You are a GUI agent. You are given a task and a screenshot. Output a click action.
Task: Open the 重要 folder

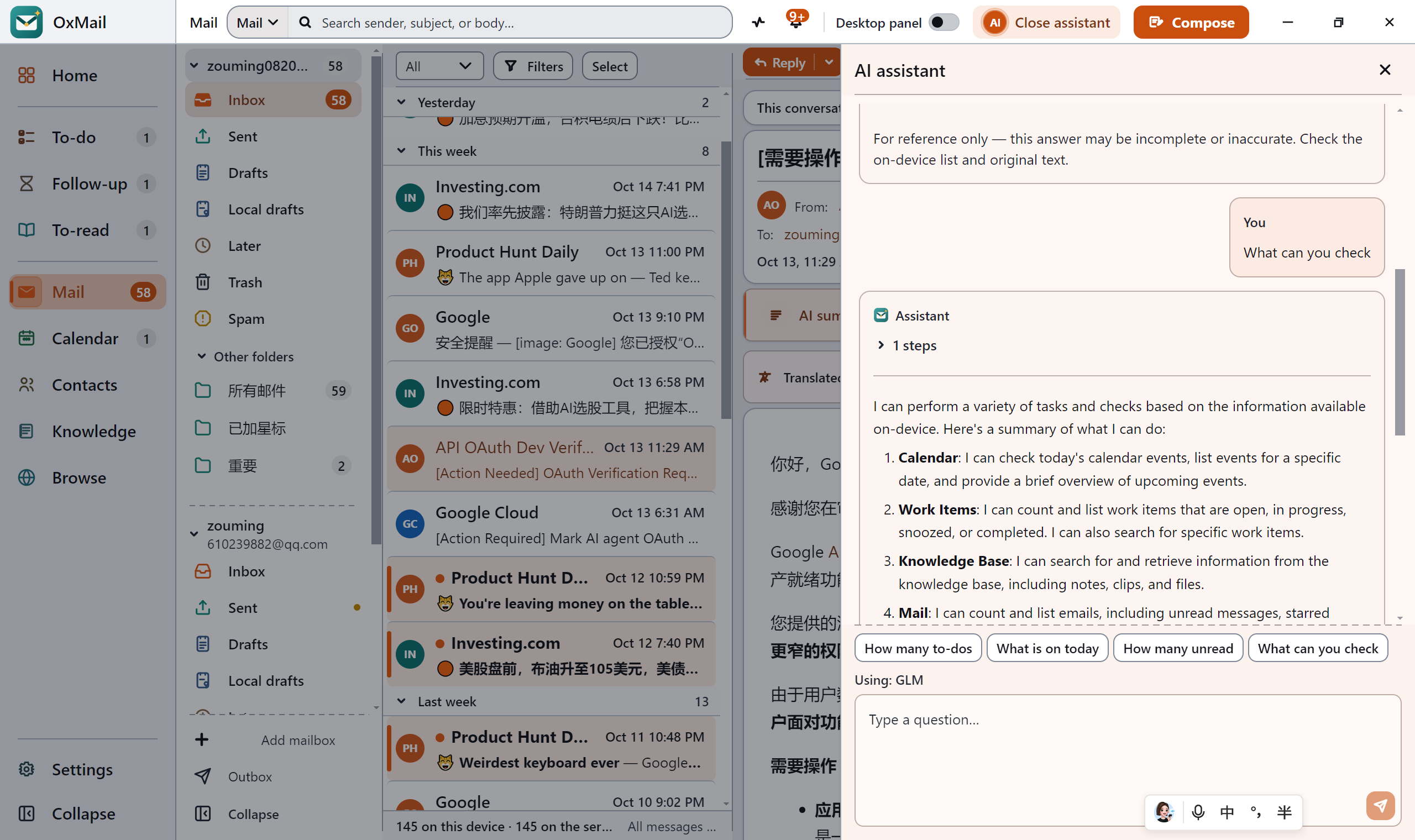click(273, 466)
